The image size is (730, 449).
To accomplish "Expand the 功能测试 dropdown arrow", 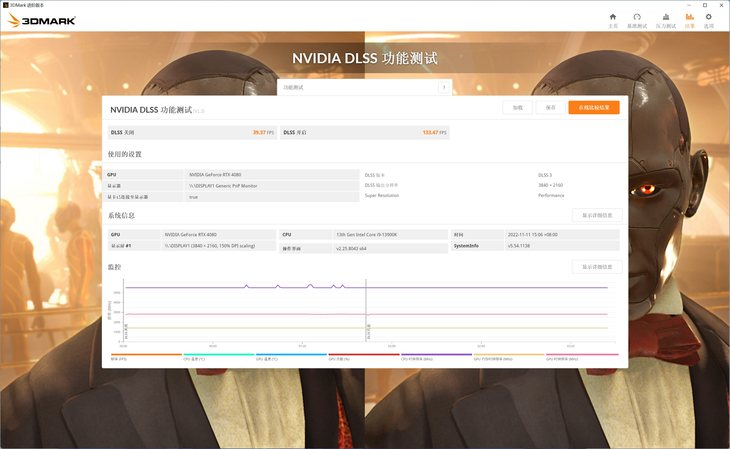I will (x=444, y=87).
